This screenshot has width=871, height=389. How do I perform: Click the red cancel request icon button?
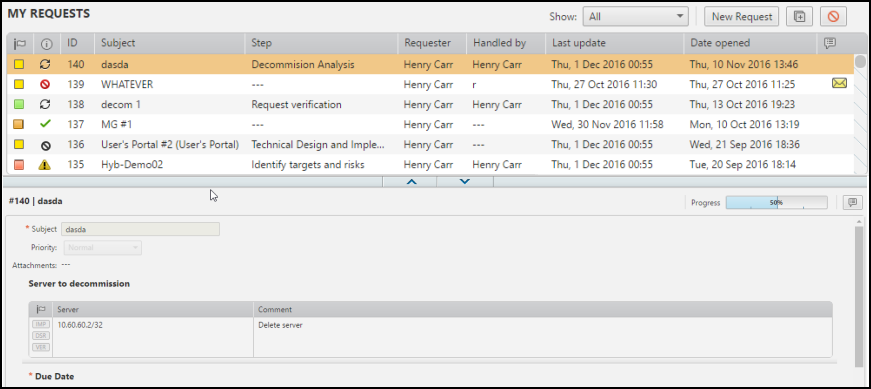pyautogui.click(x=833, y=17)
